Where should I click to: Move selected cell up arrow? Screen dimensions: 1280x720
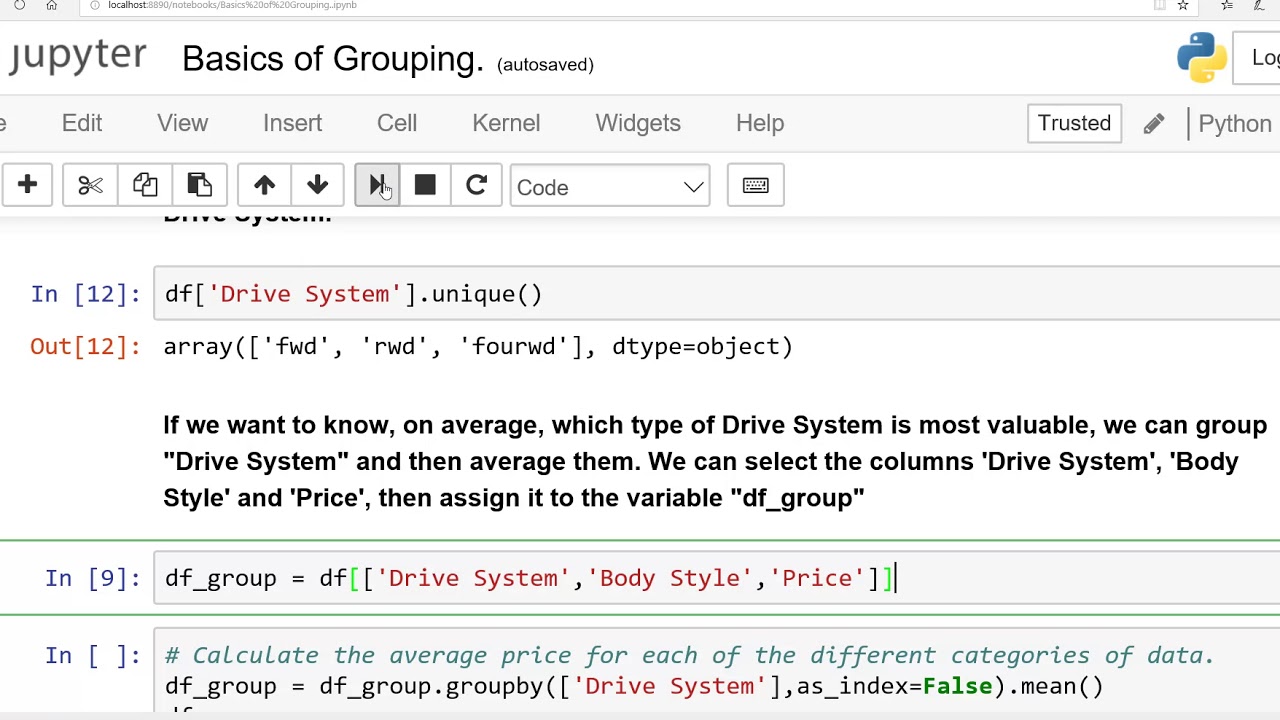(x=264, y=185)
